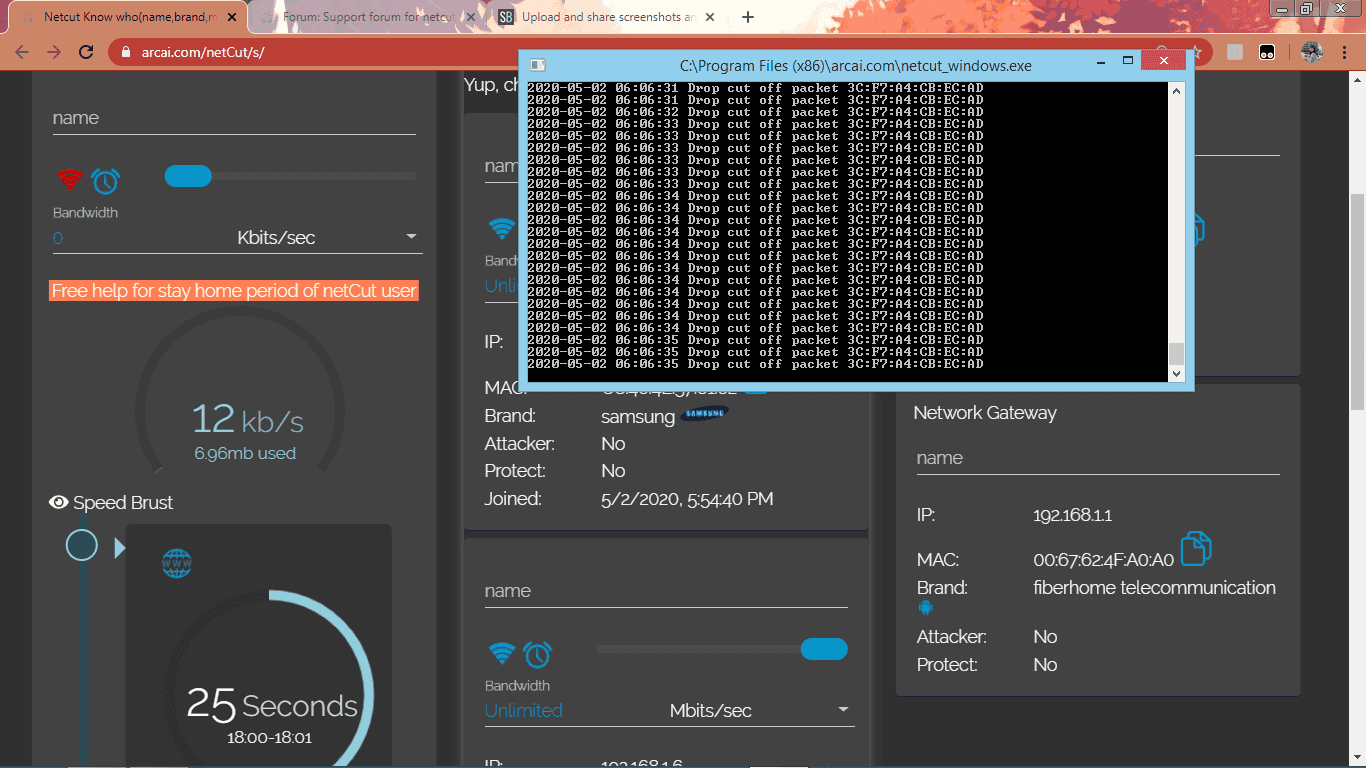Switch to Forum: Support forum for netcut tab
The height and width of the screenshot is (768, 1366).
365,17
